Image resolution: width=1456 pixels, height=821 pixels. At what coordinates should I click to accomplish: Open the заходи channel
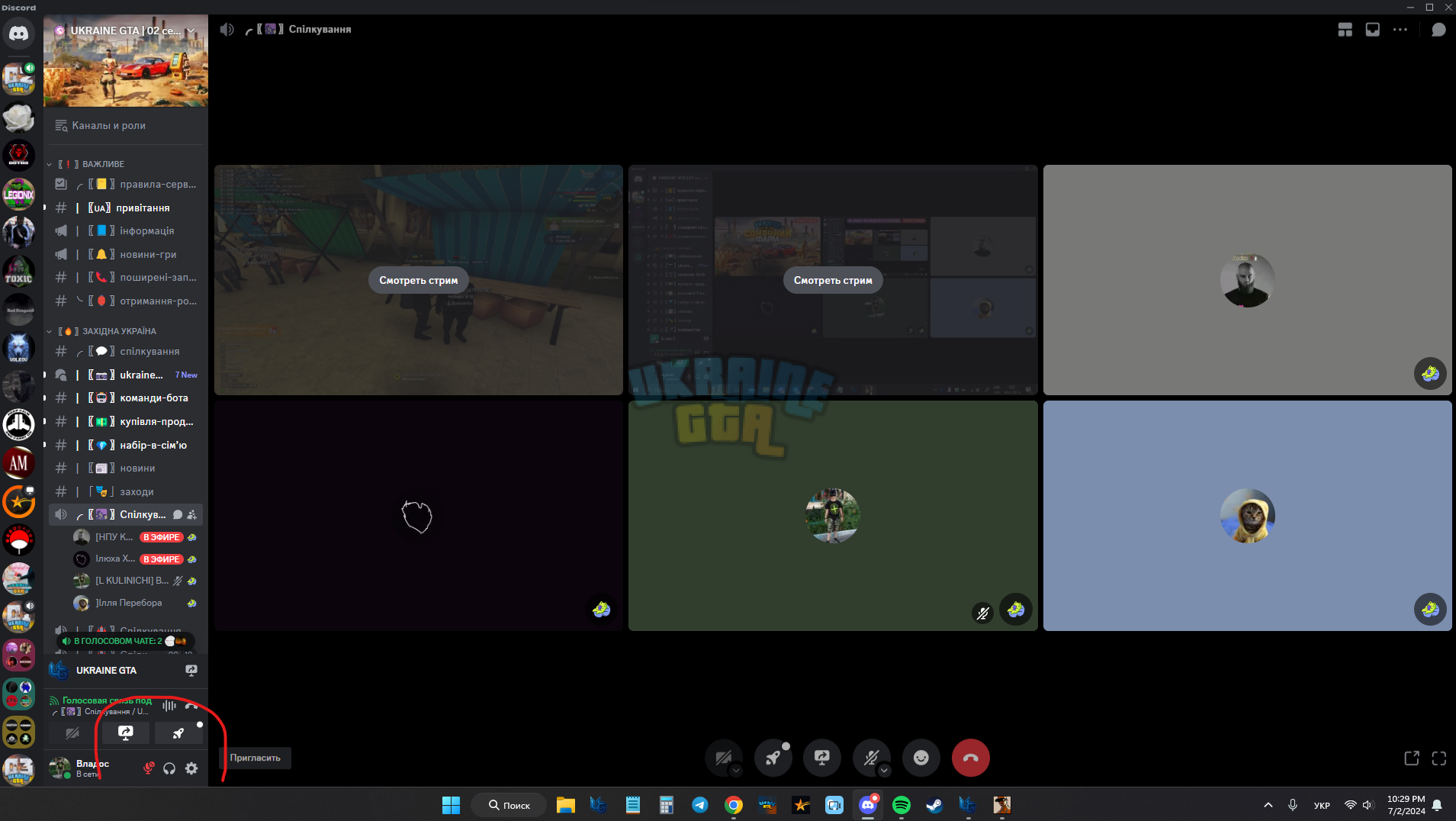(126, 491)
